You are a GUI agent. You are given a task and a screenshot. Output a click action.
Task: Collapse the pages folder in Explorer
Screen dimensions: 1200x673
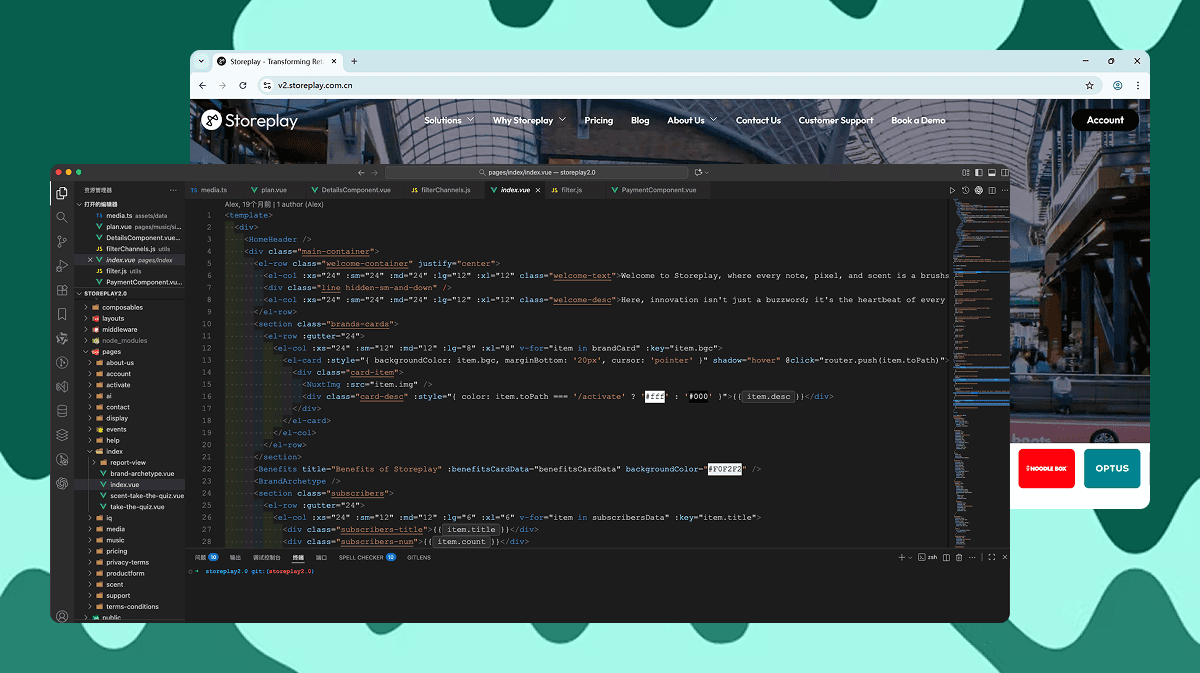click(x=110, y=352)
